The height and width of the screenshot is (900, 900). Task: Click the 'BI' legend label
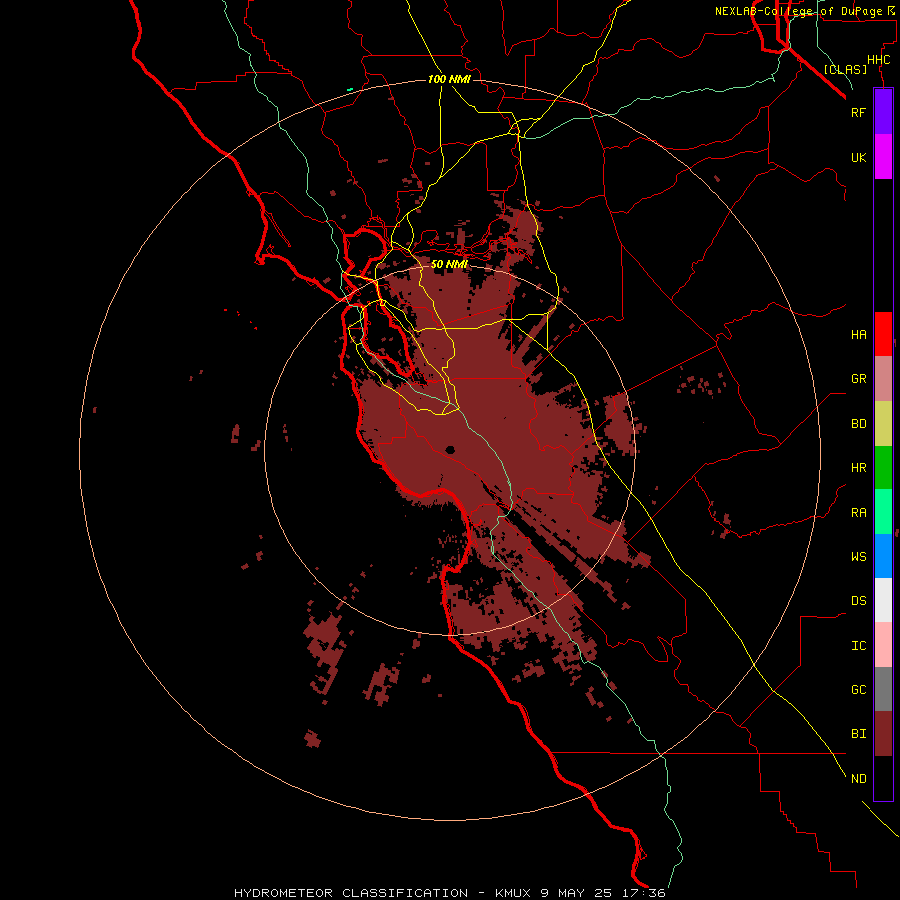[858, 734]
